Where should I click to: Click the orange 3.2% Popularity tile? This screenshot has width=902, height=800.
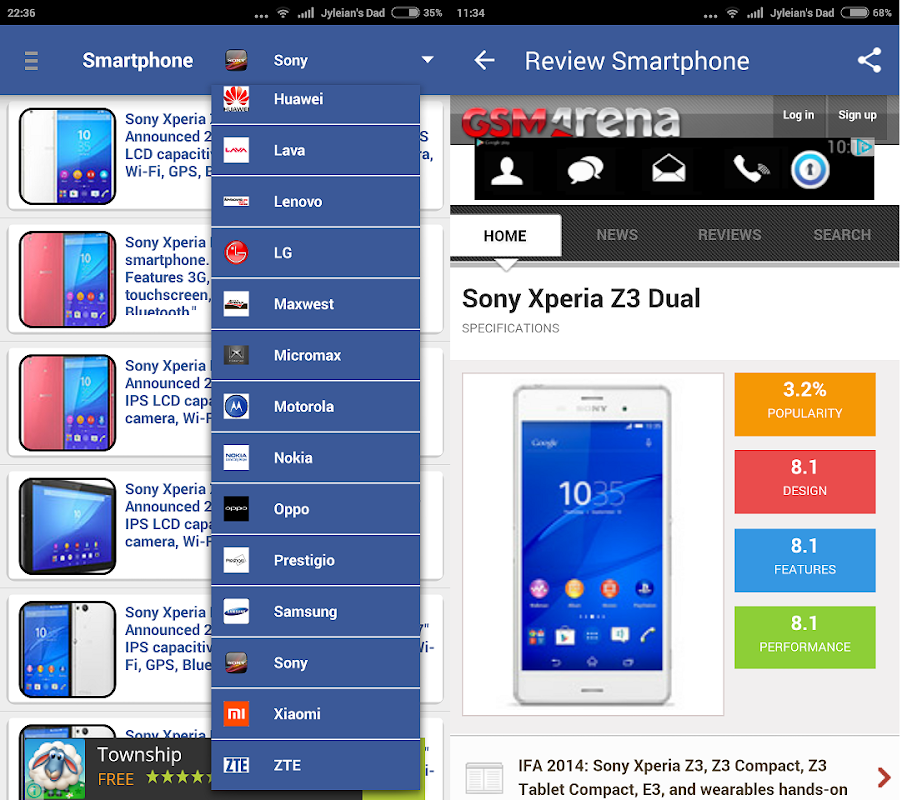804,404
